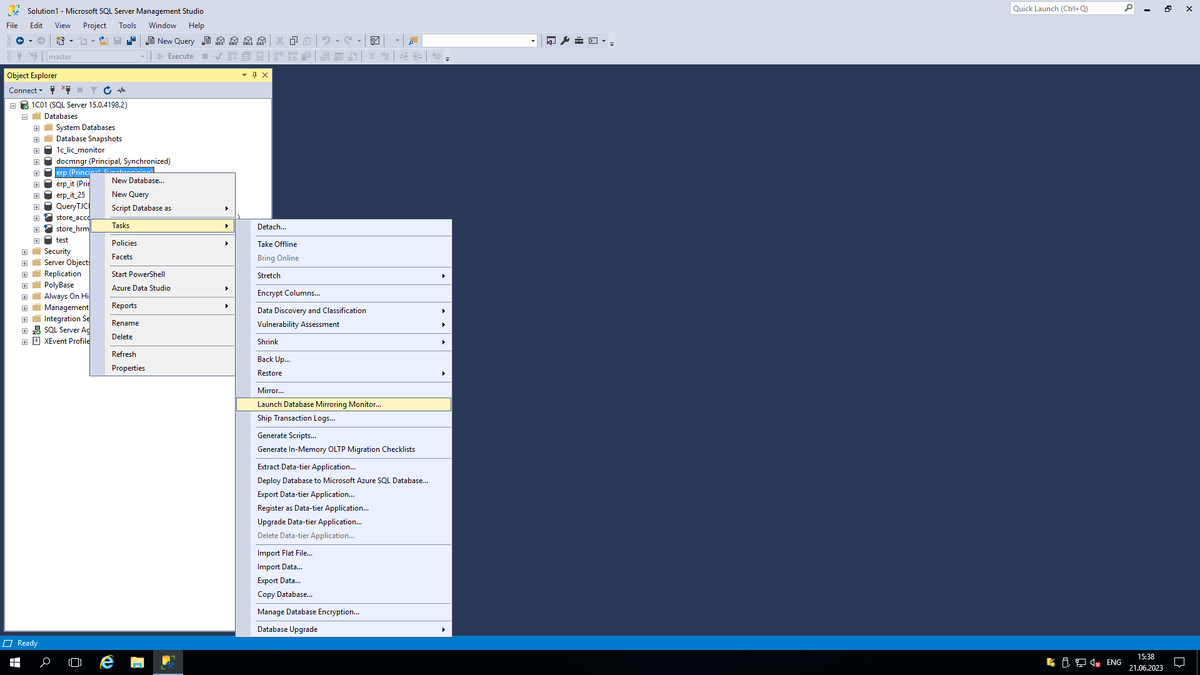Click the Connect Object Explorer plug icon
The image size is (1200, 675).
tap(52, 90)
